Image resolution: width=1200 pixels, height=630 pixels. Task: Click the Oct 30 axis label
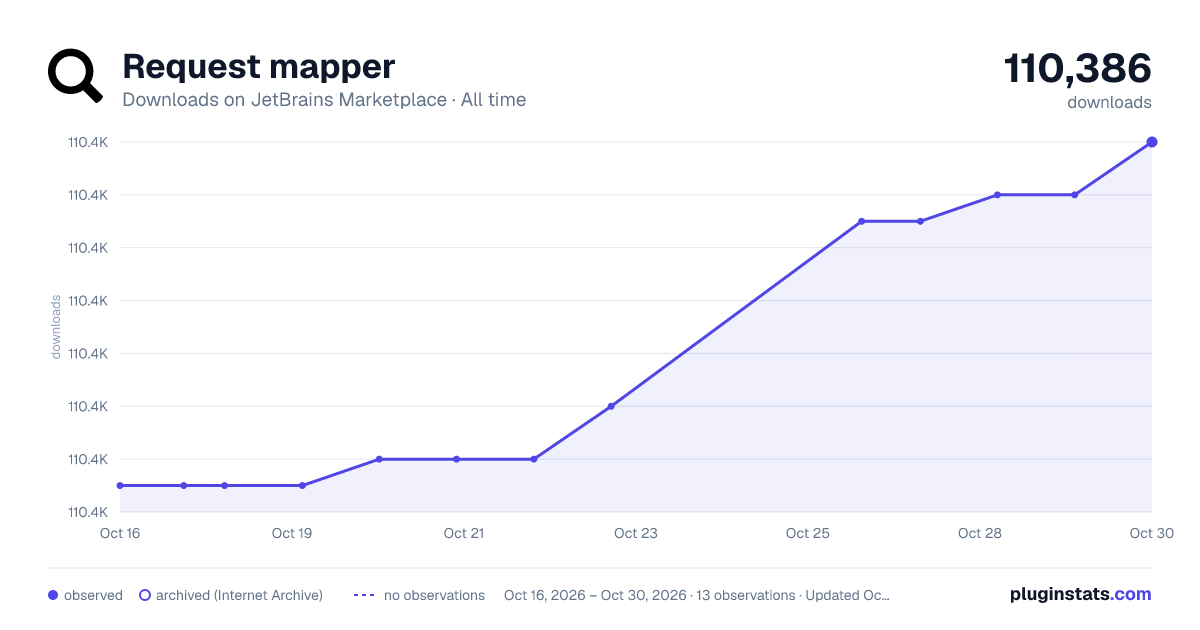point(1150,533)
